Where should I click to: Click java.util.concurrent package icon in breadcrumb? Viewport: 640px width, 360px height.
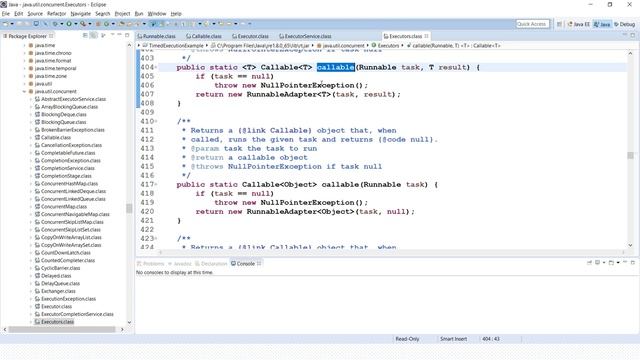pyautogui.click(x=319, y=45)
